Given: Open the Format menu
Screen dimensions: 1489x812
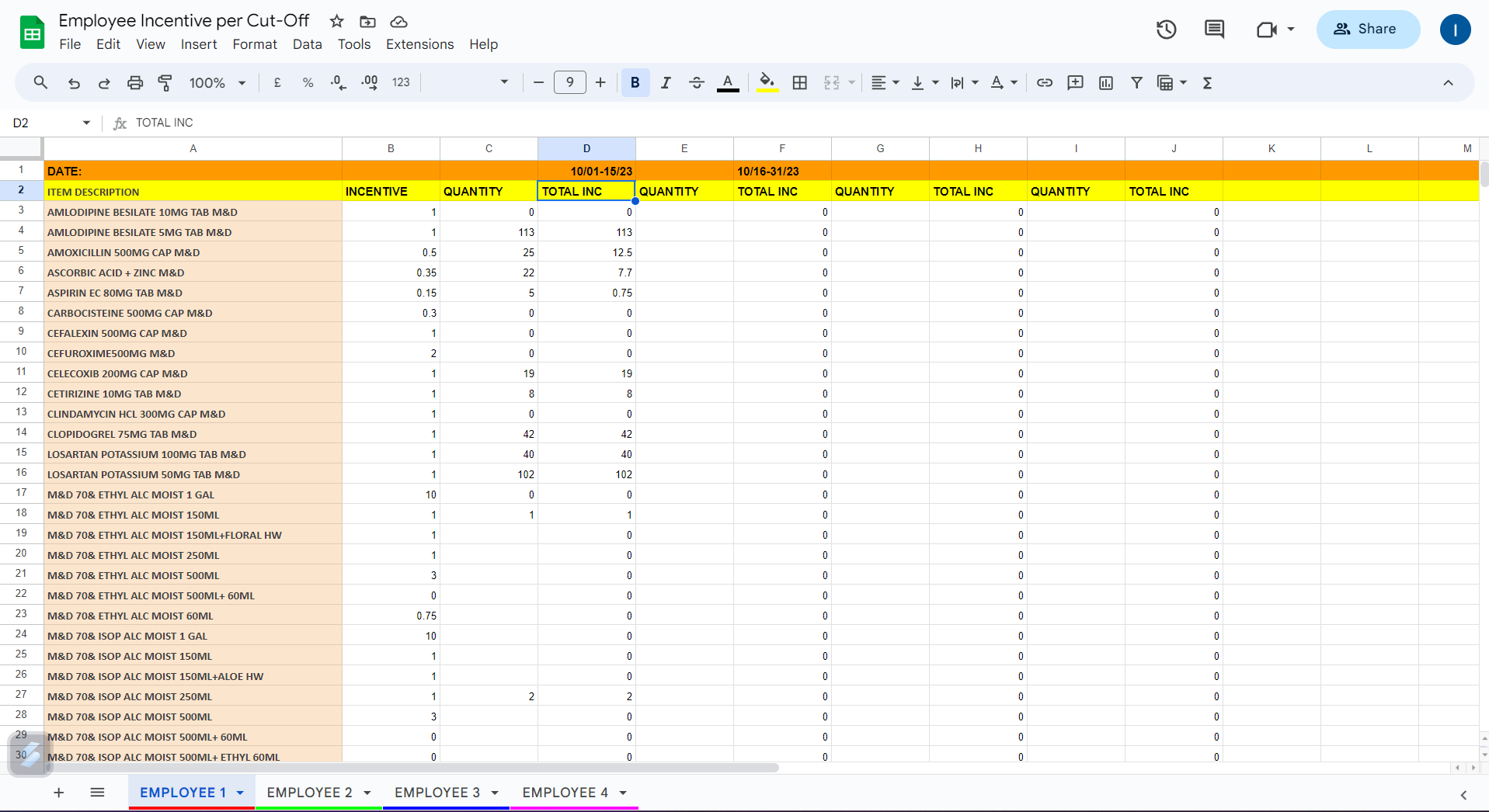Looking at the screenshot, I should 255,44.
